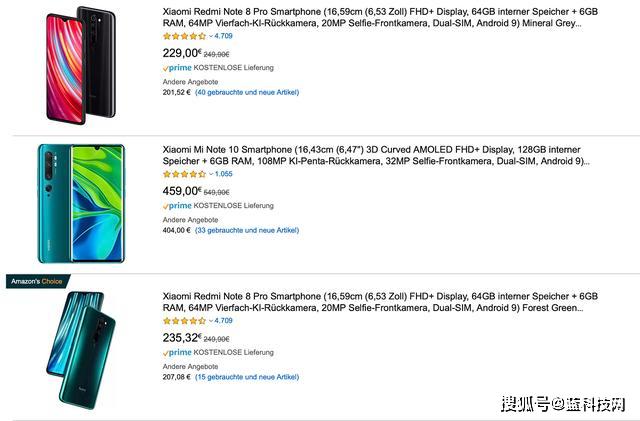Viewport: 640px width, 421px height.
Task: Click star rating of Forest Green Redmi listing
Action: [x=183, y=321]
